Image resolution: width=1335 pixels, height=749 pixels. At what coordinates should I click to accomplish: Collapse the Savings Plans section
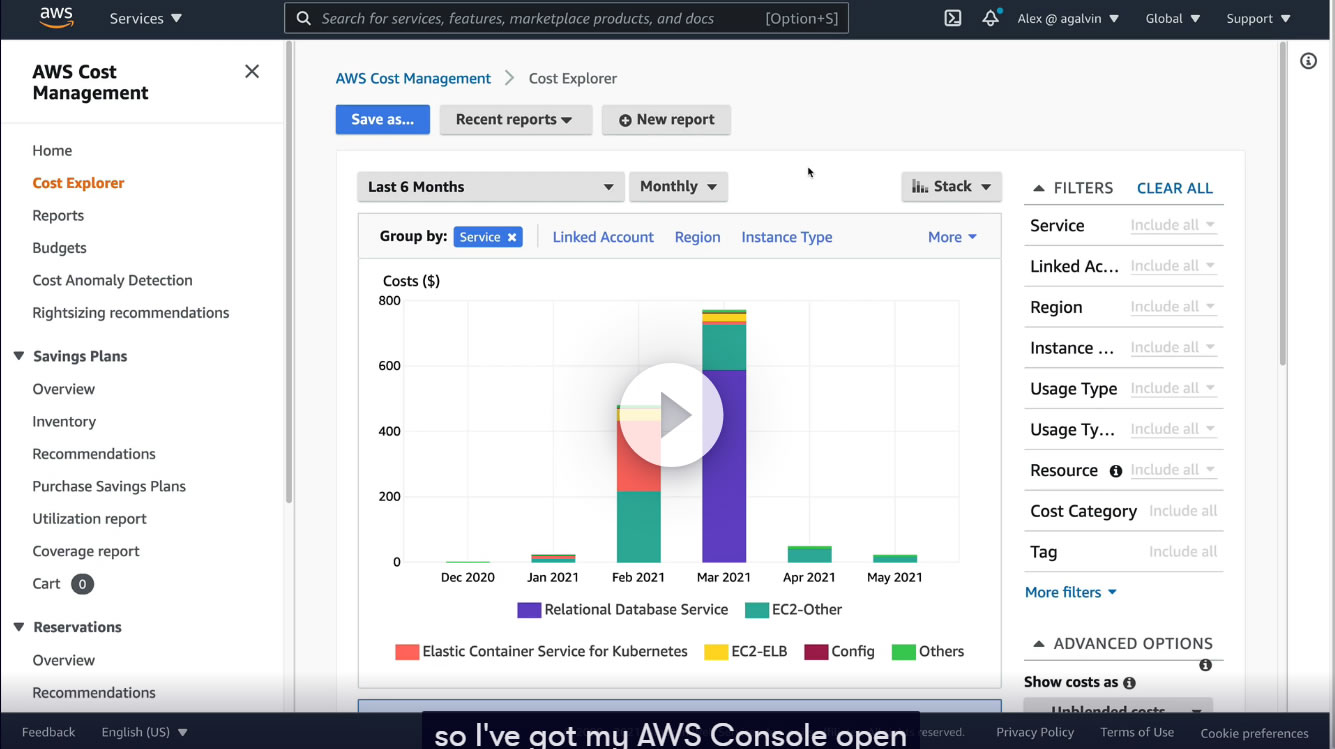point(19,356)
